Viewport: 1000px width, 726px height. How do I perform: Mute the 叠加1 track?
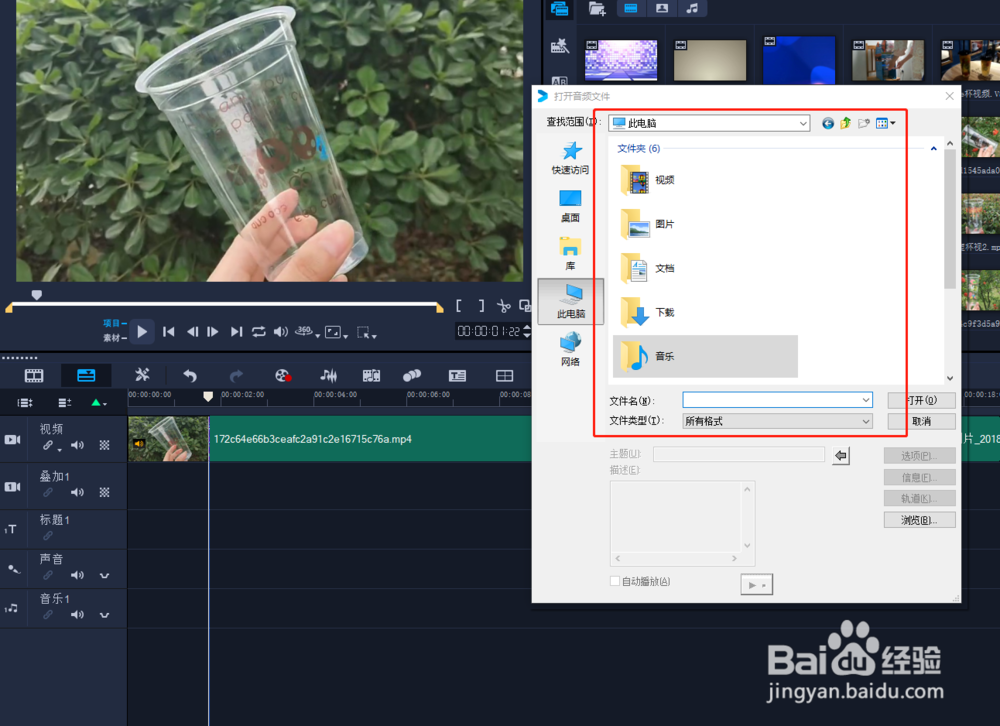tap(77, 493)
